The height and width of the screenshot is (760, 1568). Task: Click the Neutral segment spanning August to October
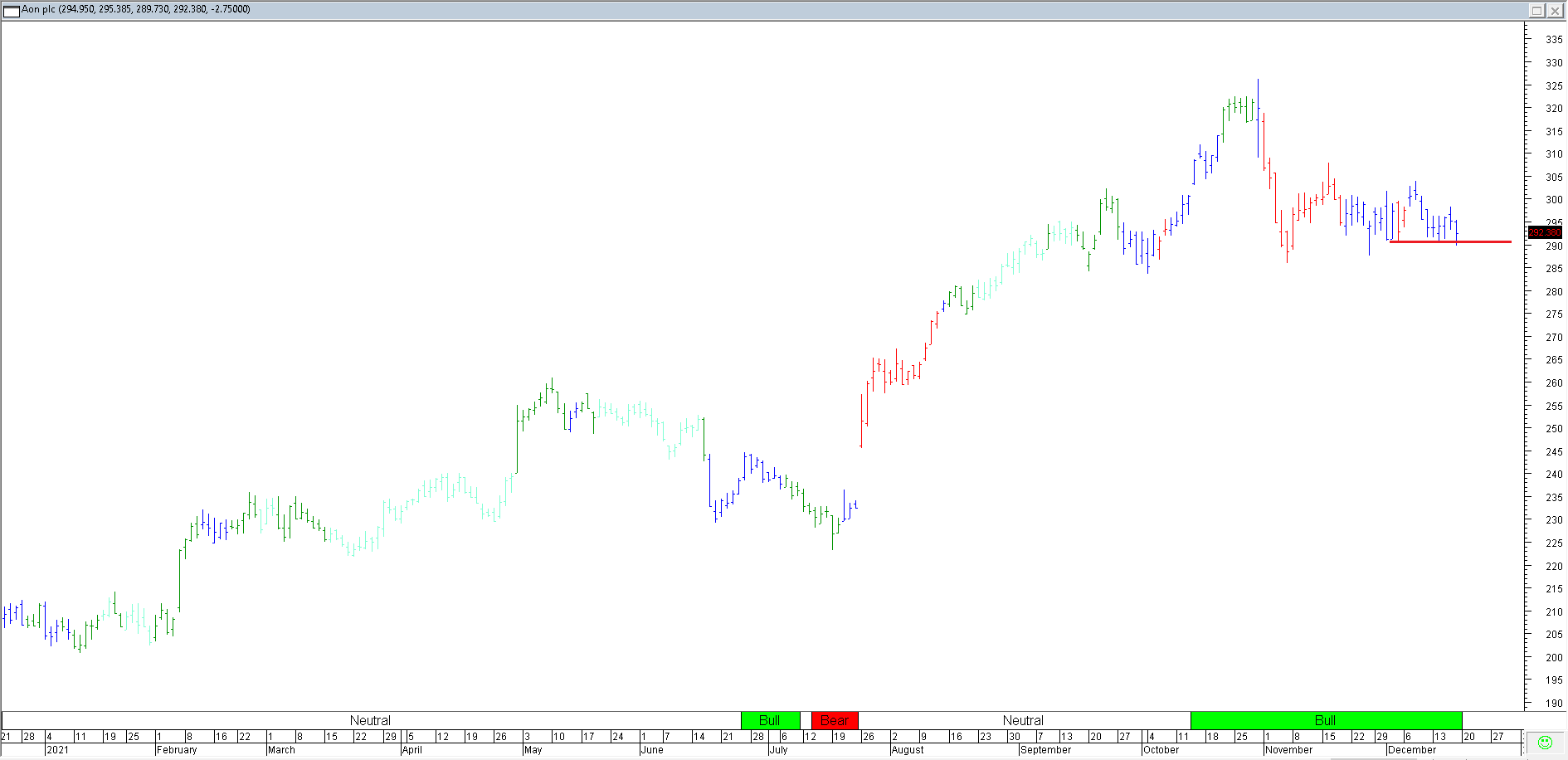click(x=1024, y=720)
